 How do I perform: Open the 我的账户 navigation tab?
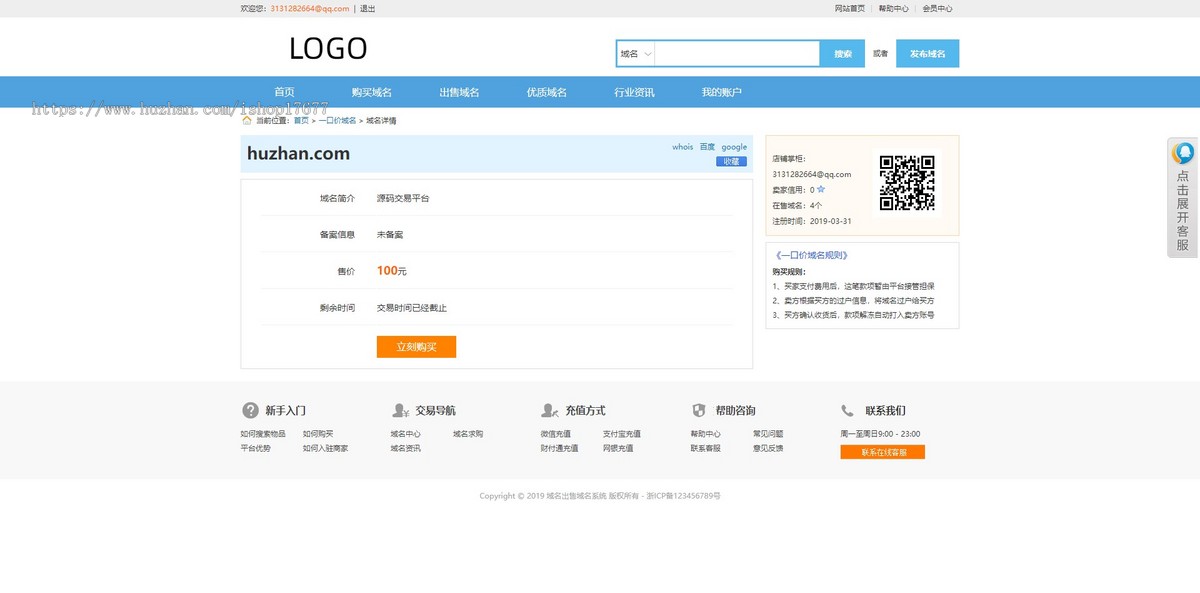coord(722,92)
